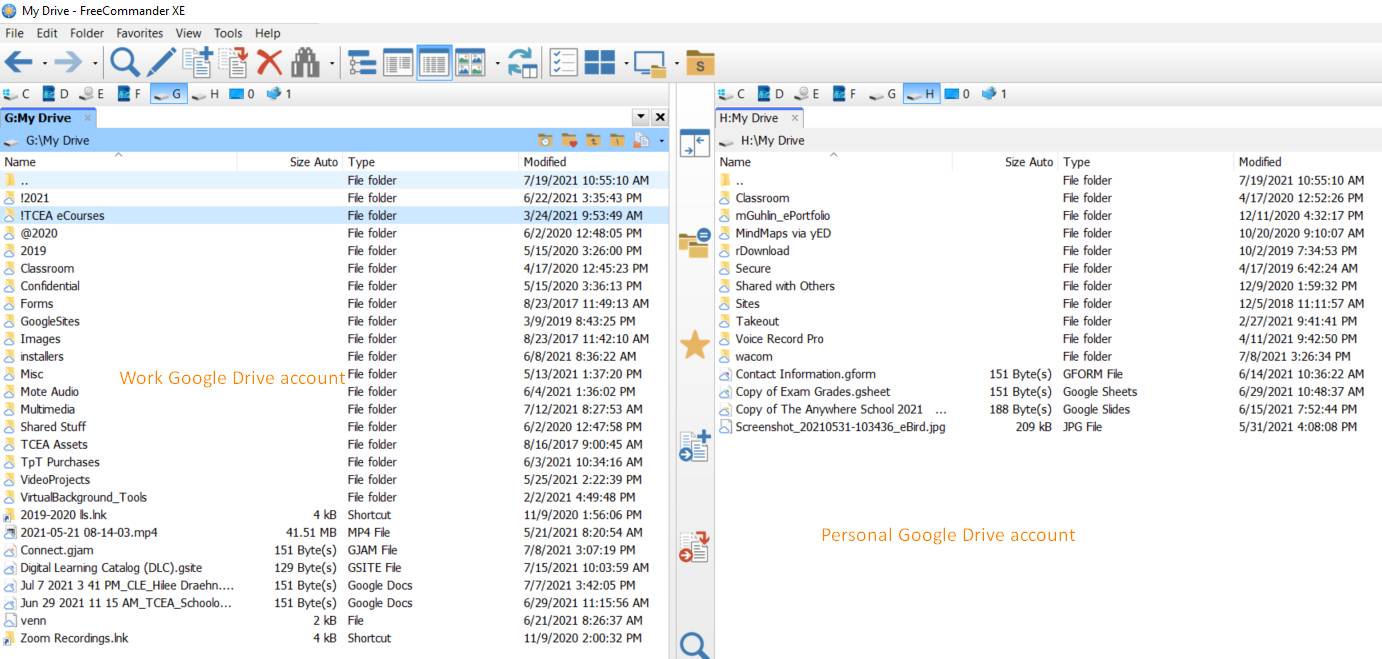This screenshot has height=659, width=1382.
Task: Open the binoculars find dropdown arrow
Action: [x=331, y=64]
